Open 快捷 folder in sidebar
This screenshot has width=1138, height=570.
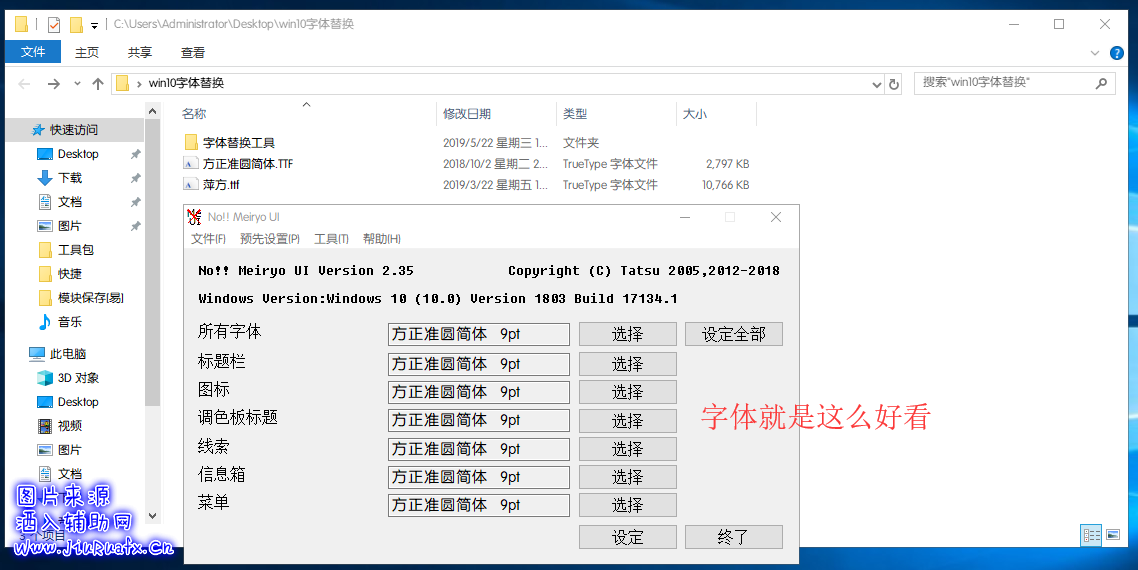pos(70,274)
